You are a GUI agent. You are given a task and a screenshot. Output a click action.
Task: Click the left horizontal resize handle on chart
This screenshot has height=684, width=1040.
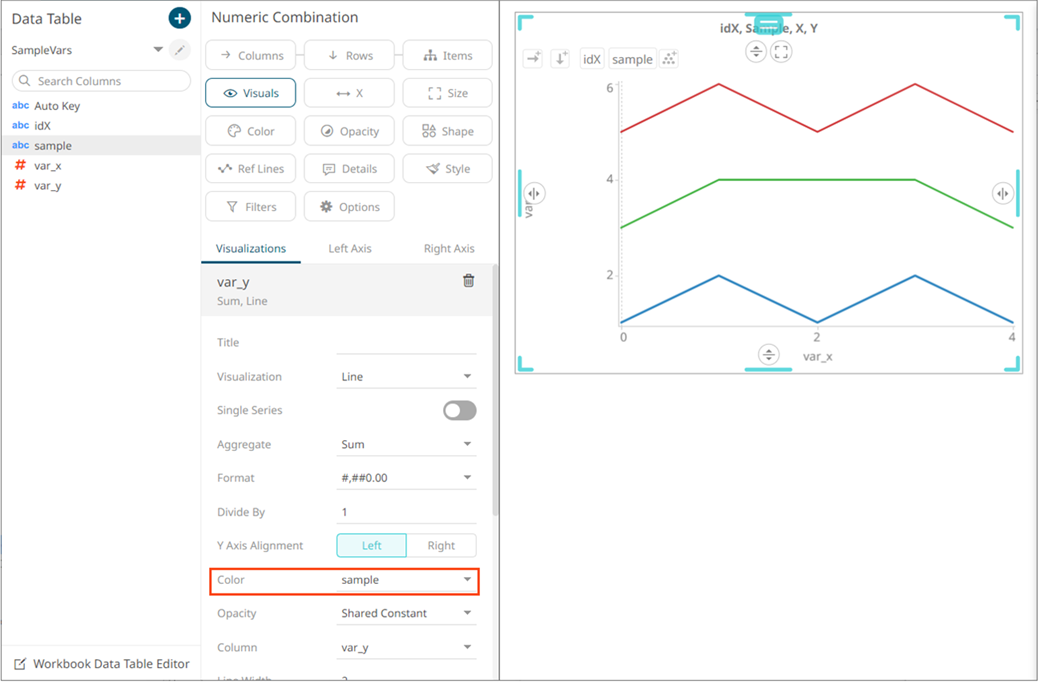tap(534, 193)
